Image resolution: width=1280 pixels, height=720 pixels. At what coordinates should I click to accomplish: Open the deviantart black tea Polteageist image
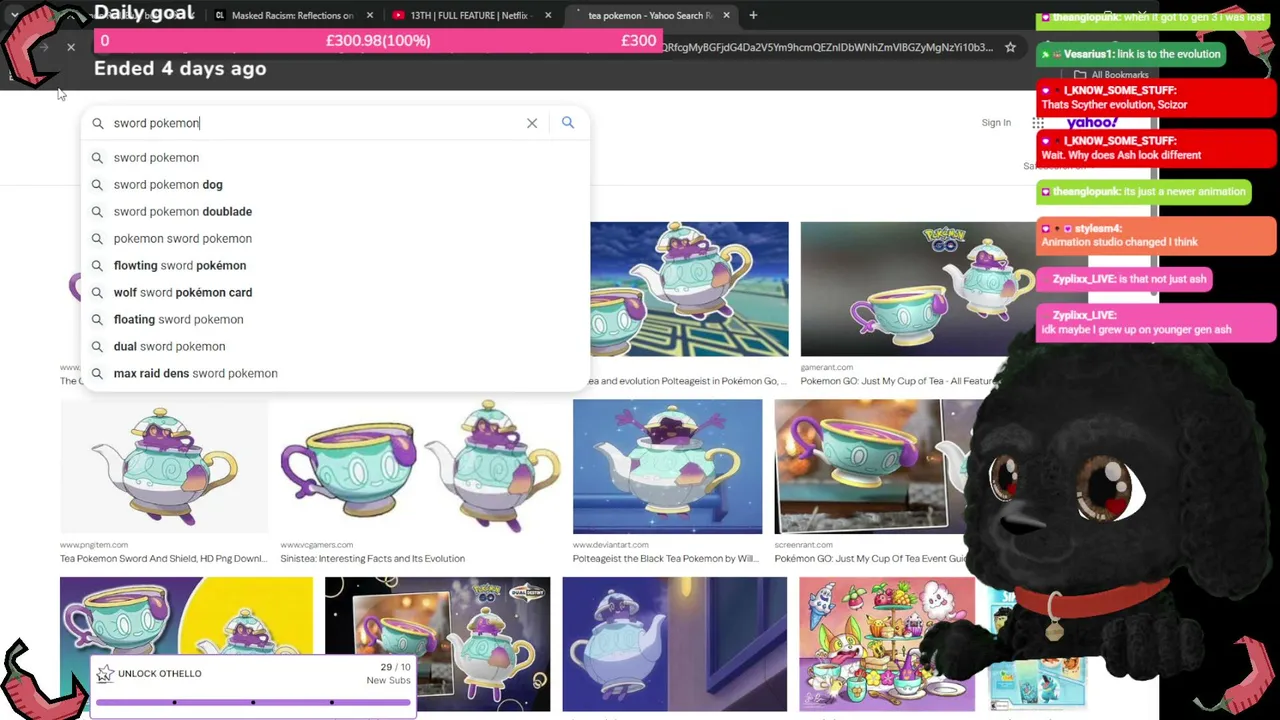(x=667, y=467)
